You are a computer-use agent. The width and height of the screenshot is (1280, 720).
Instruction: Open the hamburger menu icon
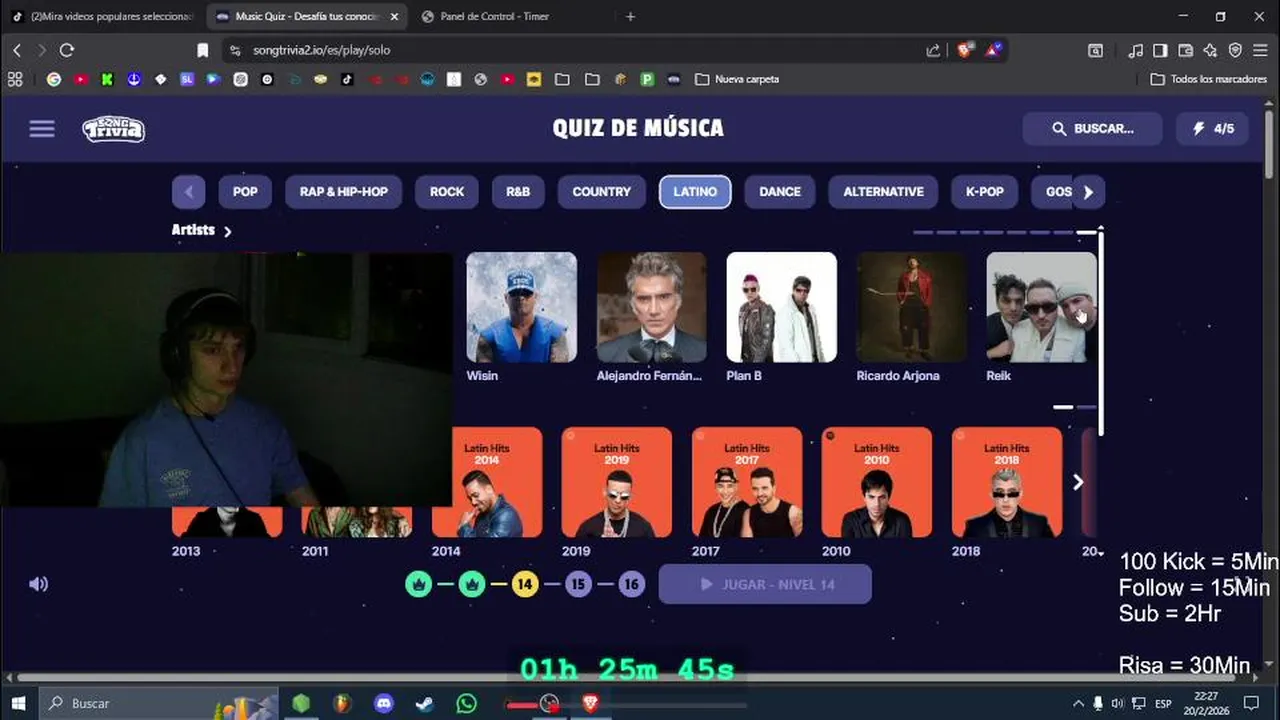(42, 129)
